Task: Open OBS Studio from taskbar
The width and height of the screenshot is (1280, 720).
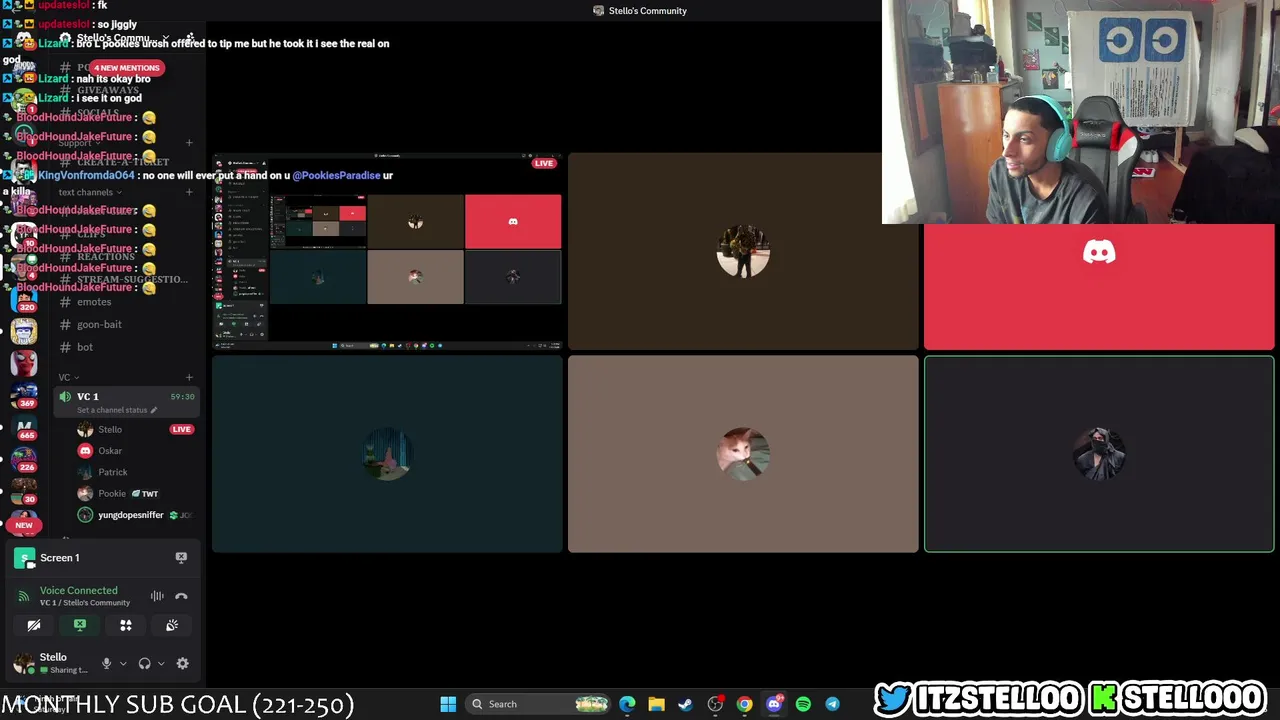Action: click(715, 704)
